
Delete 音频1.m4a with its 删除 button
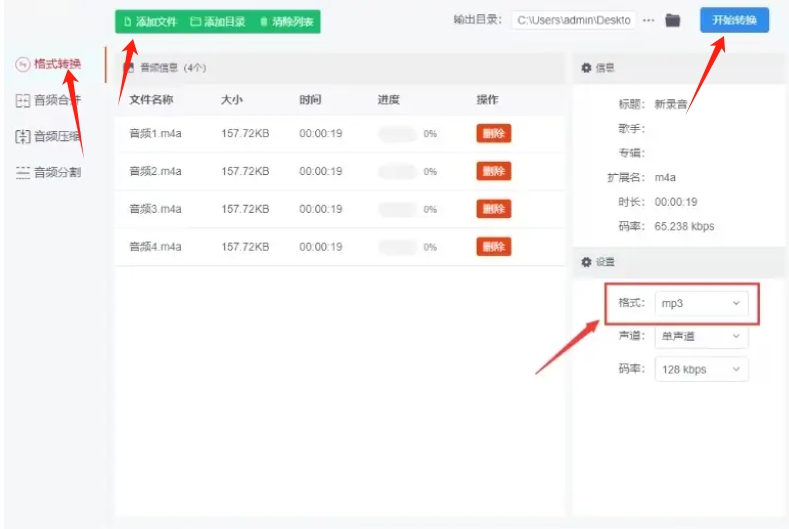click(494, 133)
